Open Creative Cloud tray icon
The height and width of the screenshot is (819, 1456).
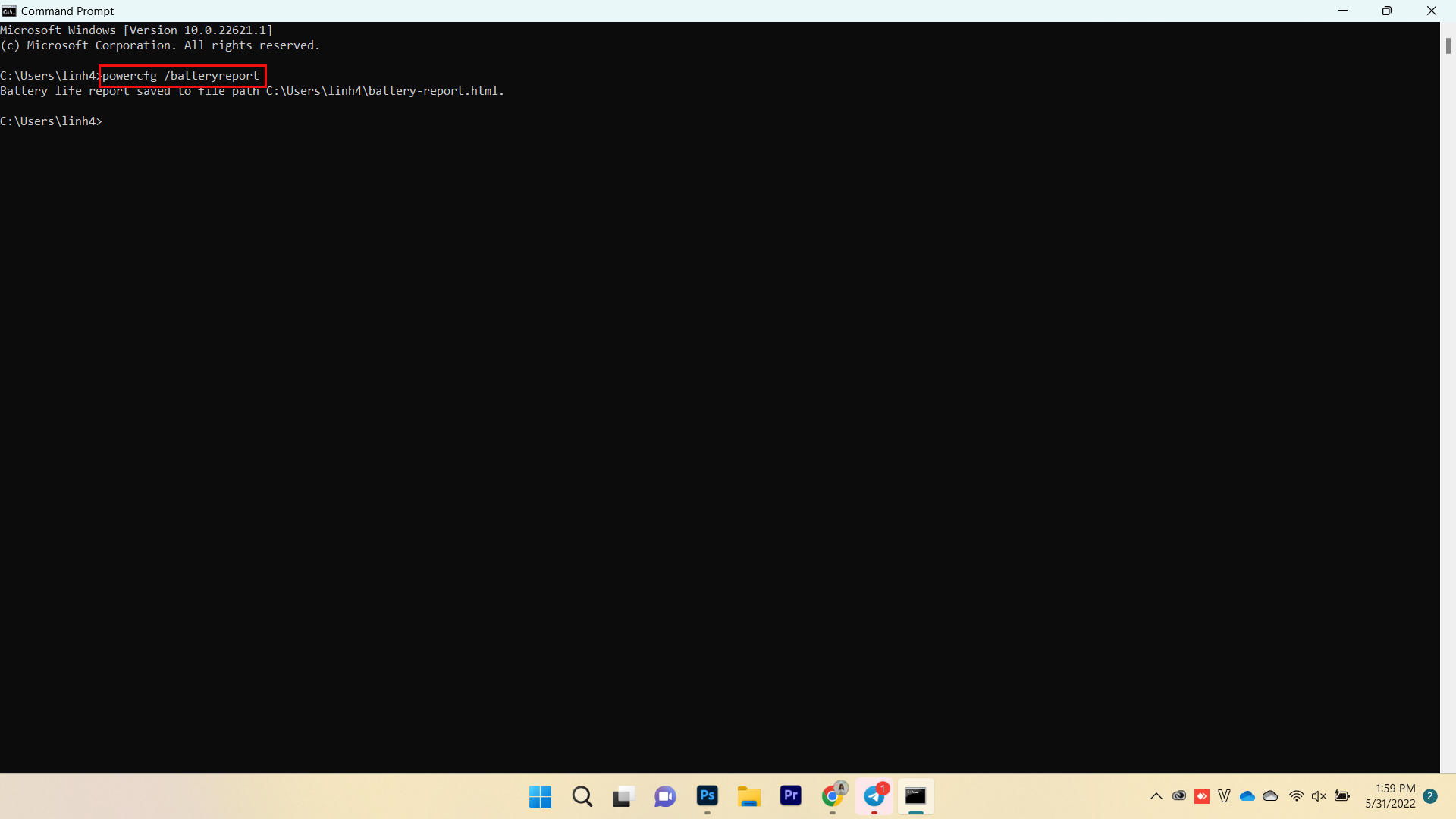(x=1178, y=796)
